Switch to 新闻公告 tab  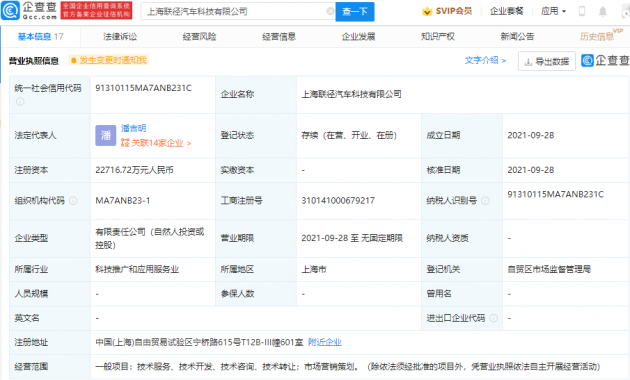517,37
